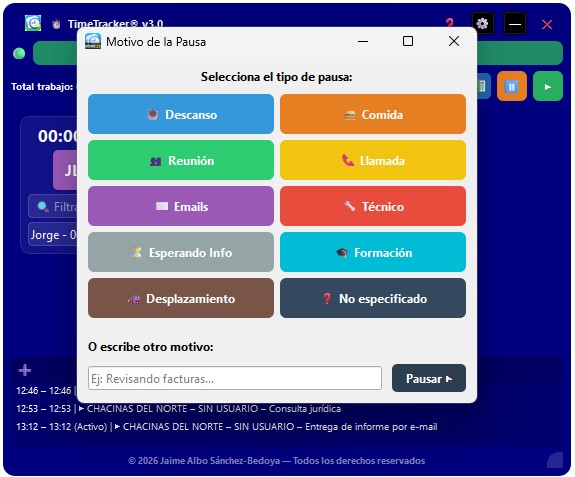
Task: Open TimeTracker settings gear icon
Action: (x=482, y=24)
